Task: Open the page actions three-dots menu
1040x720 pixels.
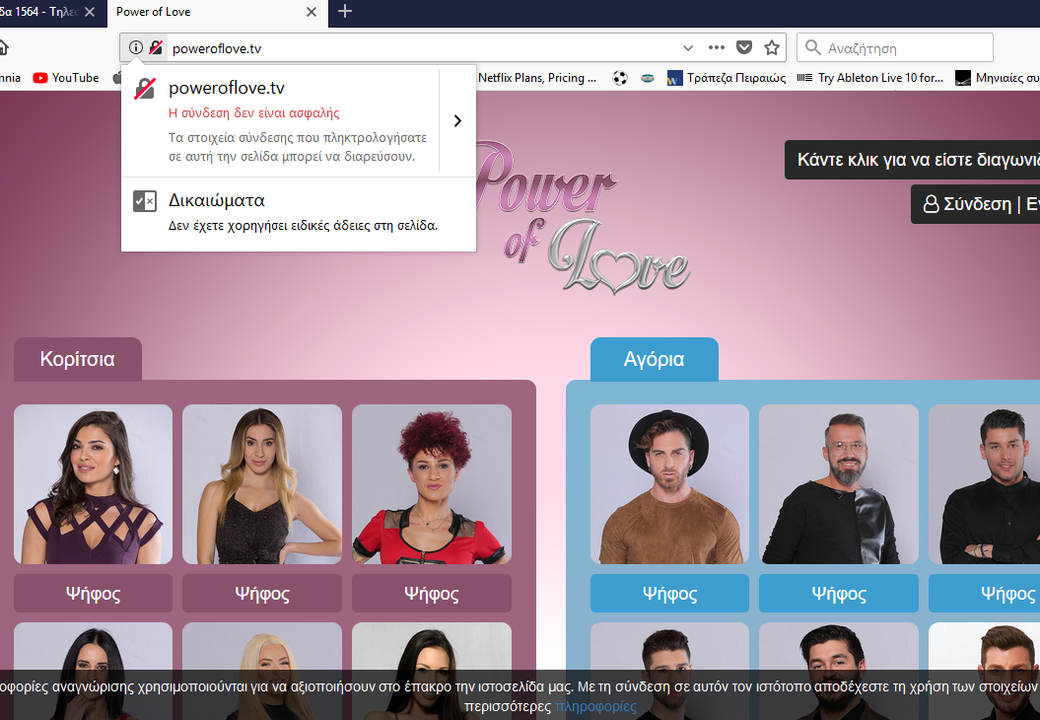Action: [x=716, y=48]
